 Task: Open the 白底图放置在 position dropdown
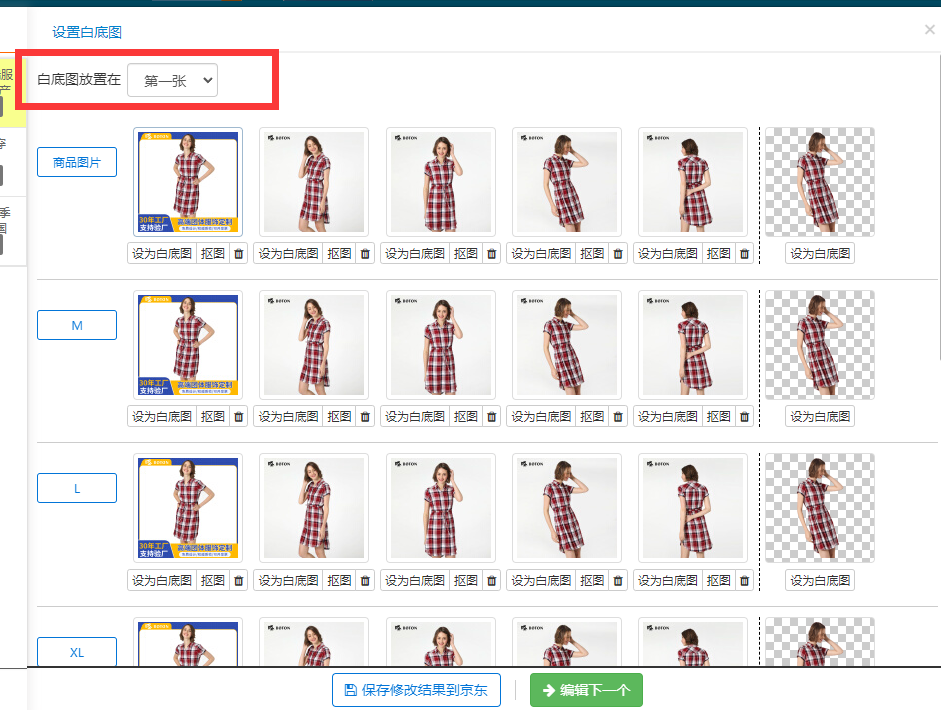[x=173, y=81]
